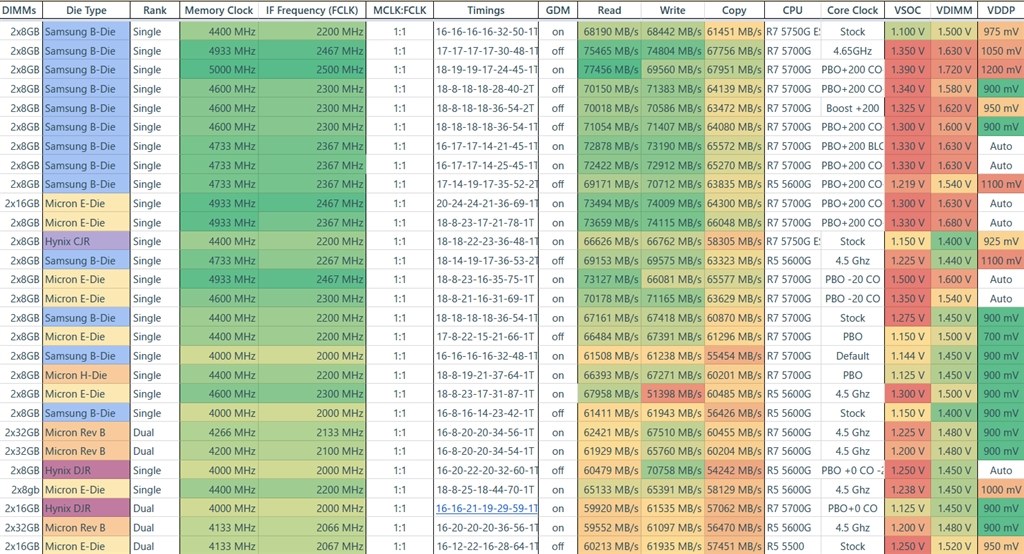Select the 1200 mV VDDP cell
This screenshot has height=554, width=1024.
(x=1001, y=69)
